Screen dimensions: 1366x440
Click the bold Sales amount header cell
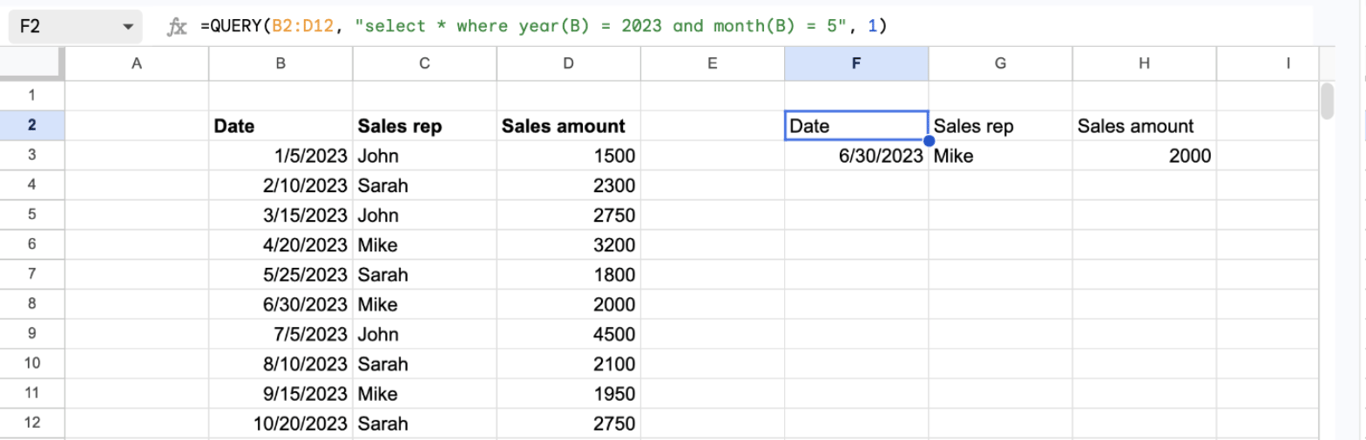tap(569, 126)
